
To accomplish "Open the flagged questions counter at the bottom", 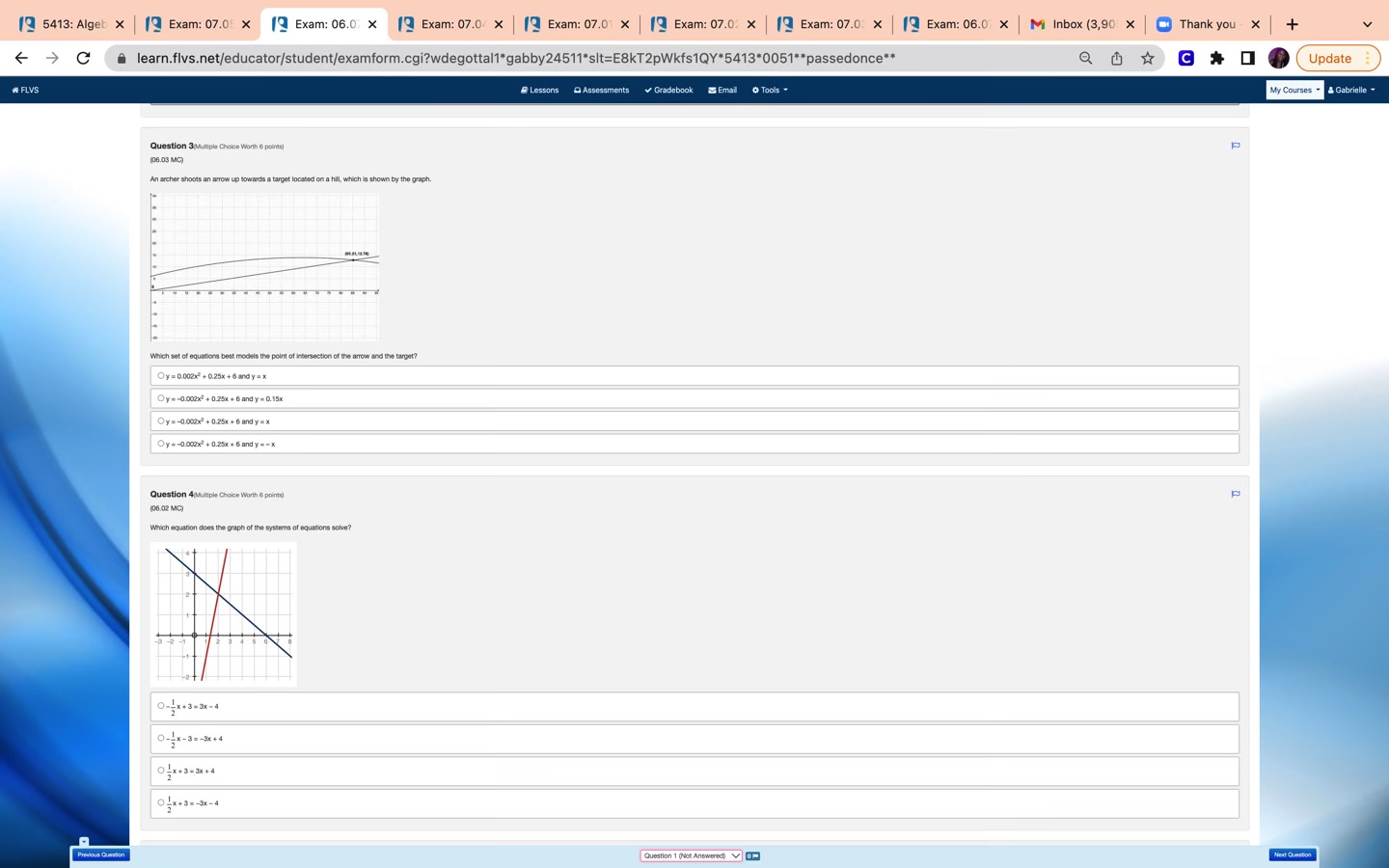I will 753,855.
